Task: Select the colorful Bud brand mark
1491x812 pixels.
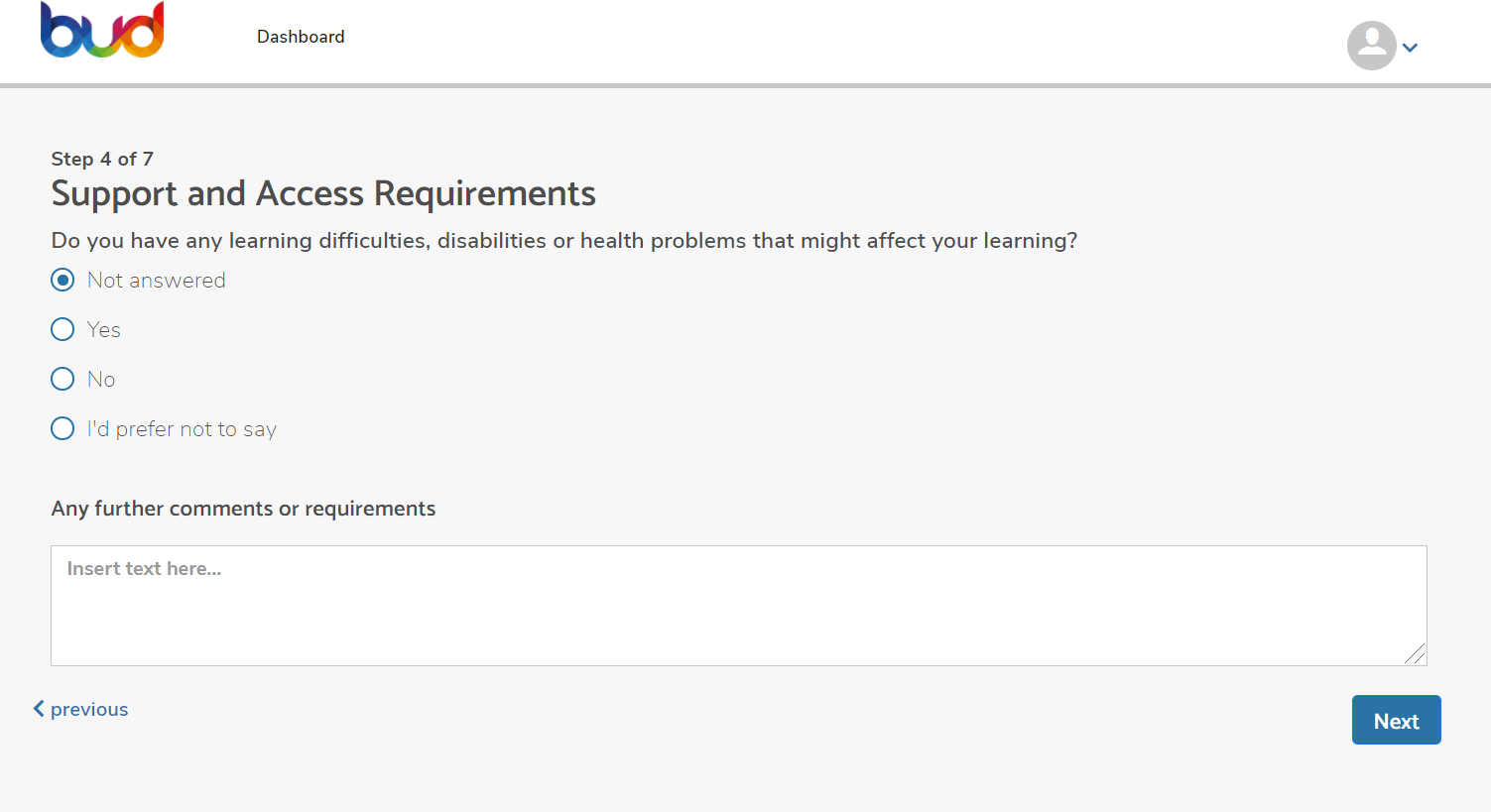Action: (x=102, y=30)
